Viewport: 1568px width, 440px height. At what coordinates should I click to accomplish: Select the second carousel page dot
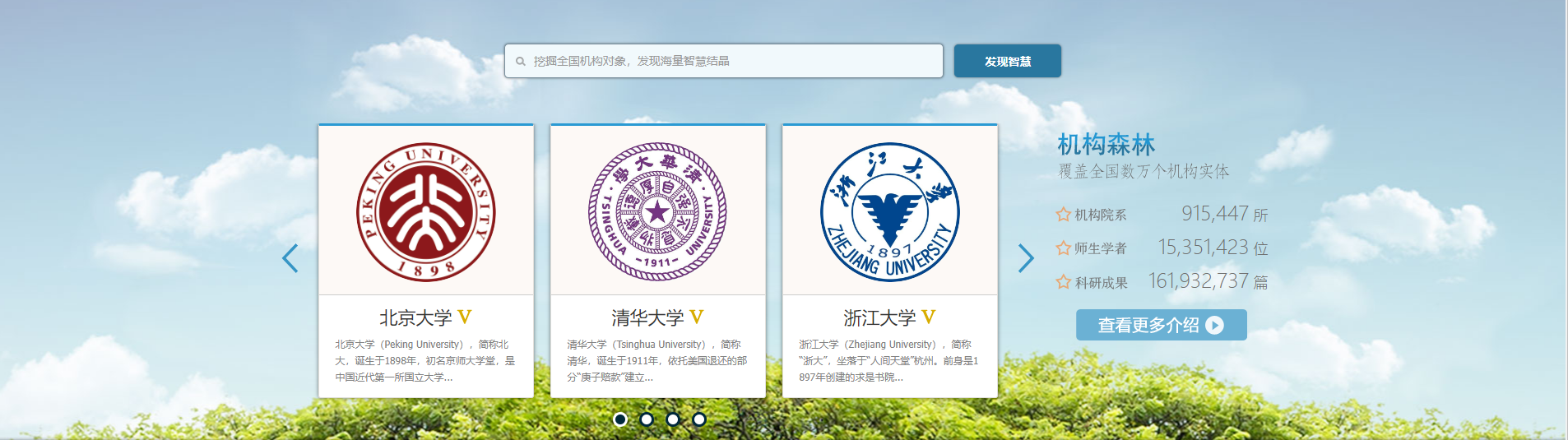coord(647,419)
